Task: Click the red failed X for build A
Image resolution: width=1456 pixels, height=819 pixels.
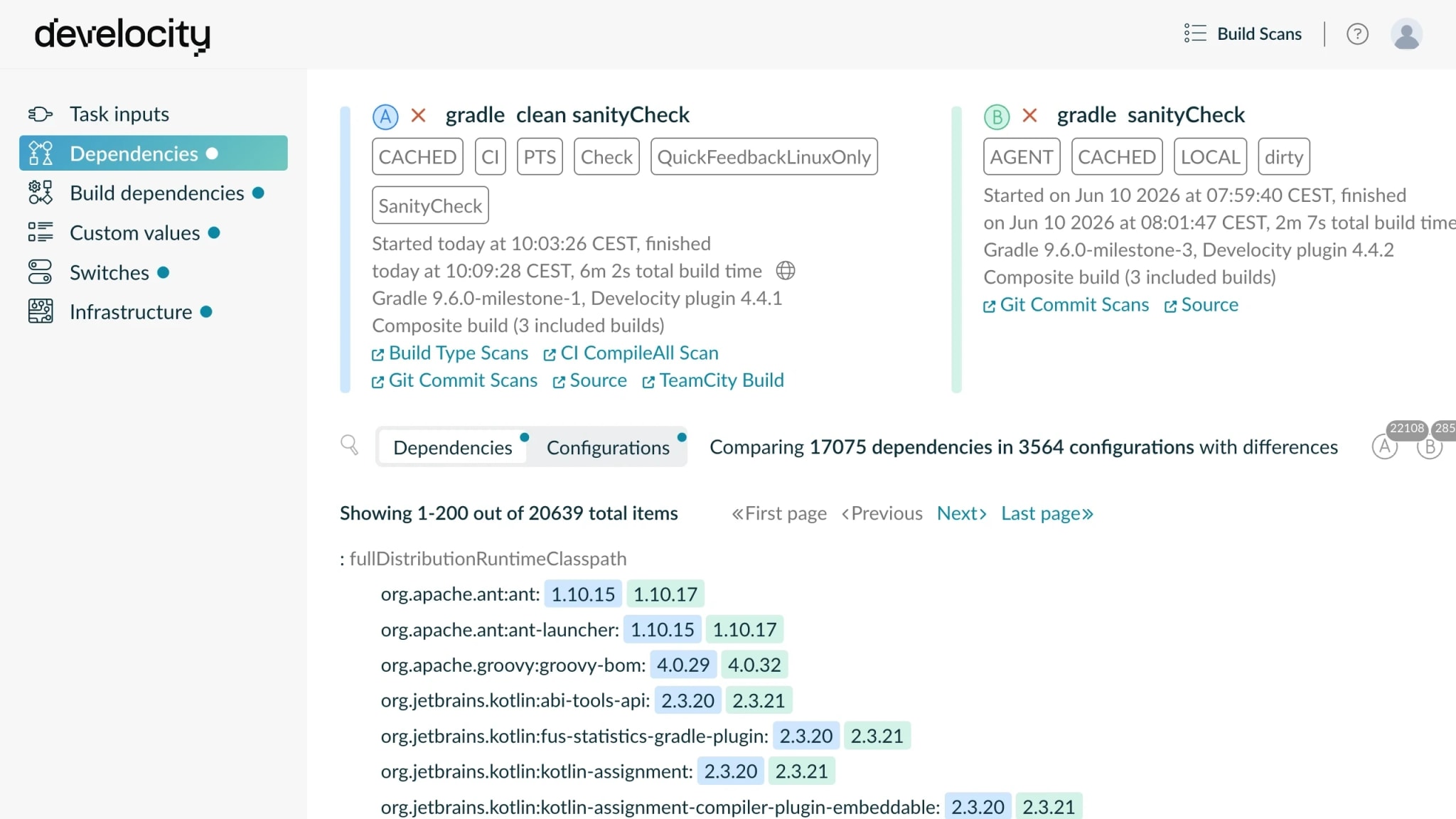Action: (x=419, y=115)
